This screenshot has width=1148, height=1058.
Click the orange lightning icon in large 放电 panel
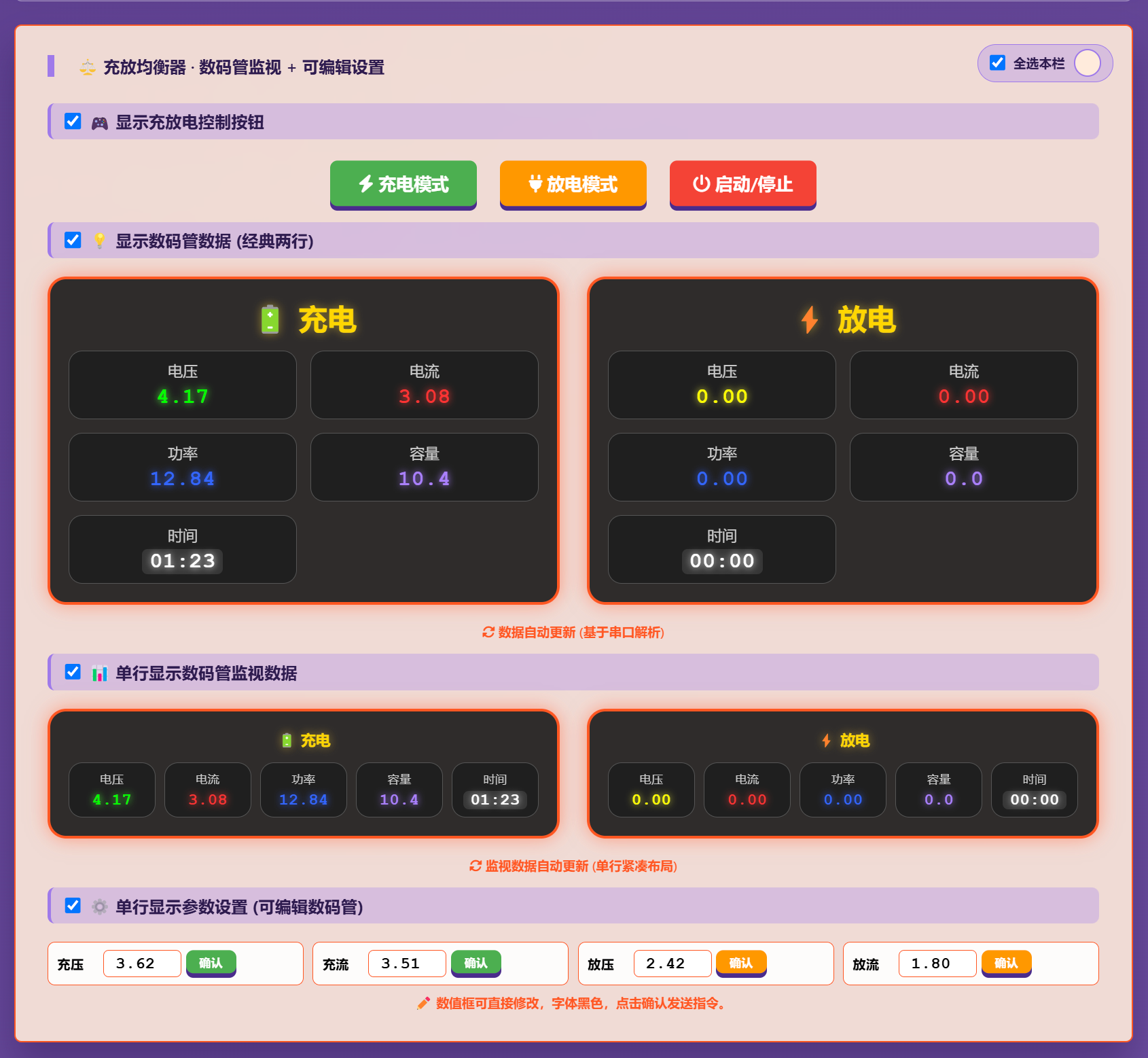(x=809, y=319)
